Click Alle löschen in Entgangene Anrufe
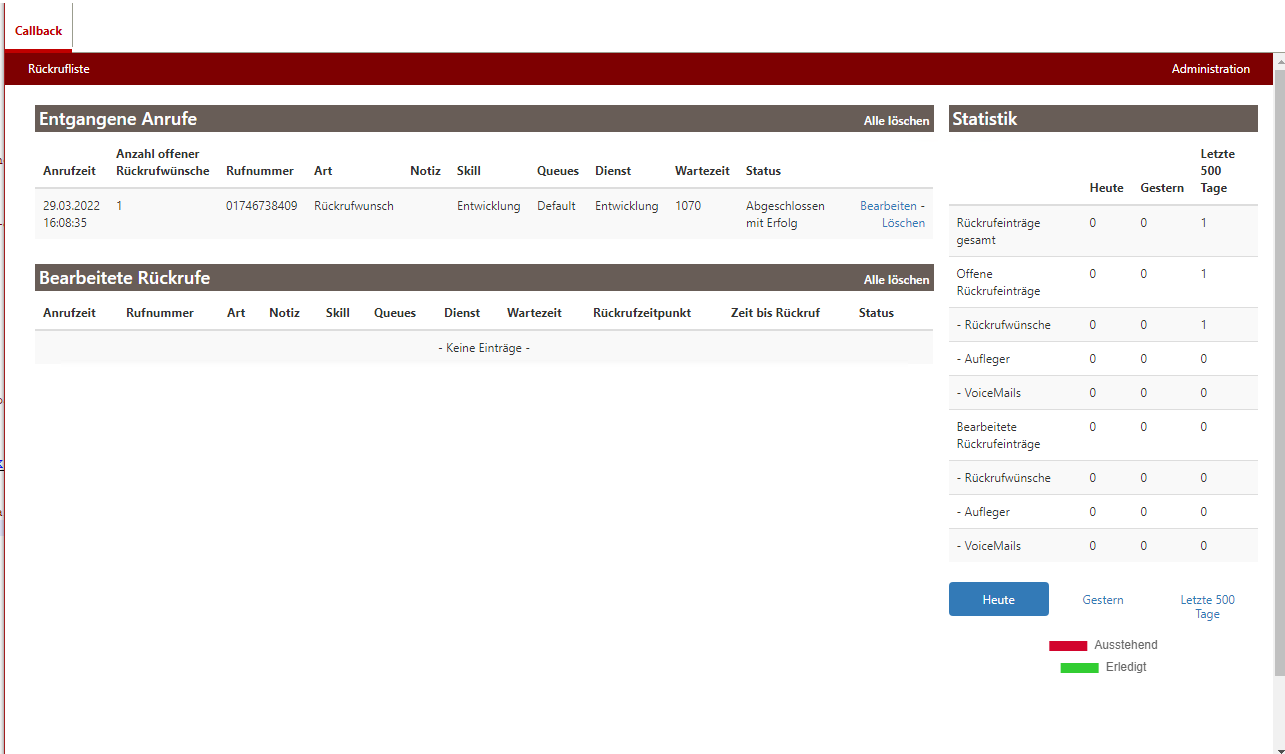Viewport: 1285px width, 754px height. [x=896, y=120]
